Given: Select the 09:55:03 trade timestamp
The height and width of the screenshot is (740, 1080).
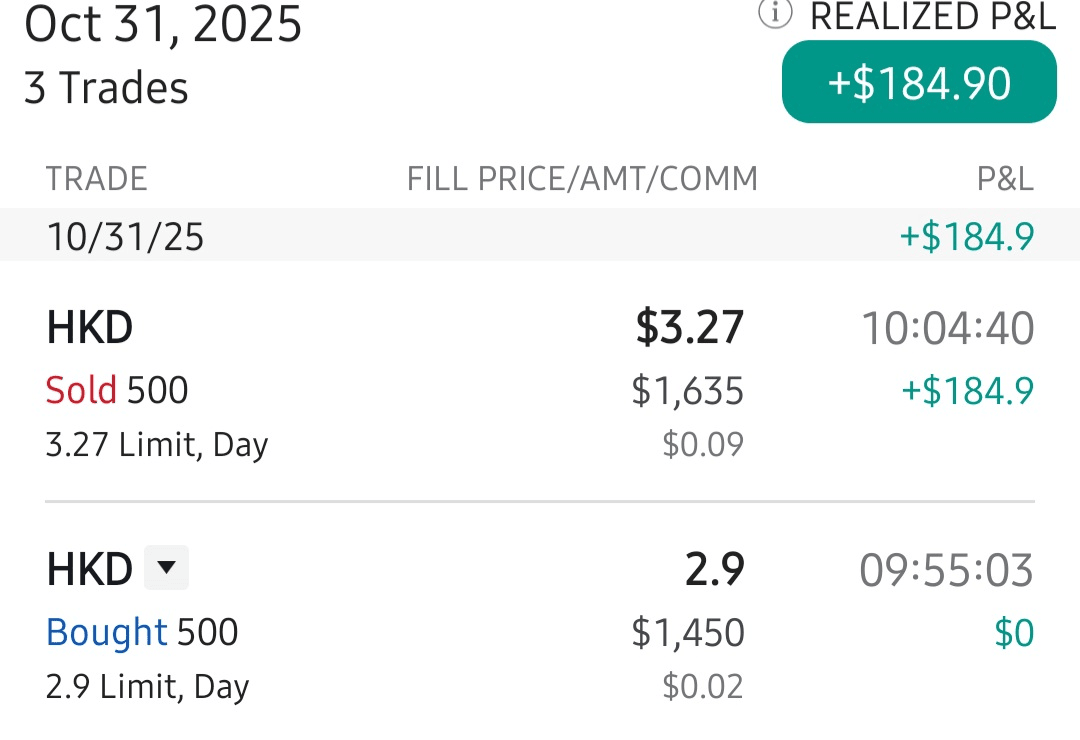Looking at the screenshot, I should (945, 570).
